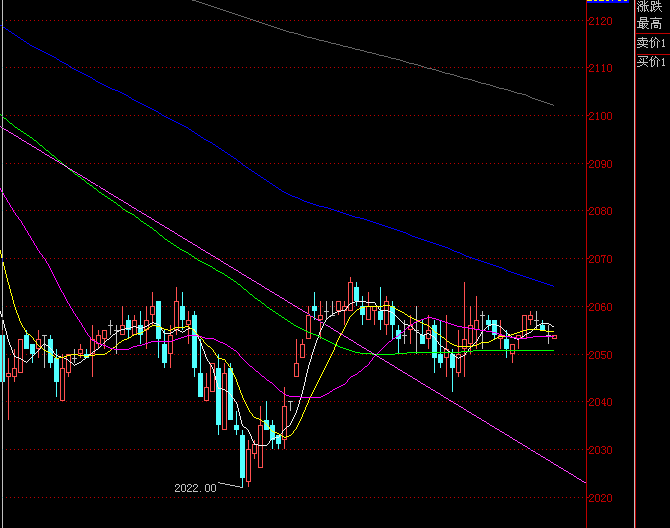Click the 最高 quote field label
Screen dimensions: 670x528
[649, 23]
